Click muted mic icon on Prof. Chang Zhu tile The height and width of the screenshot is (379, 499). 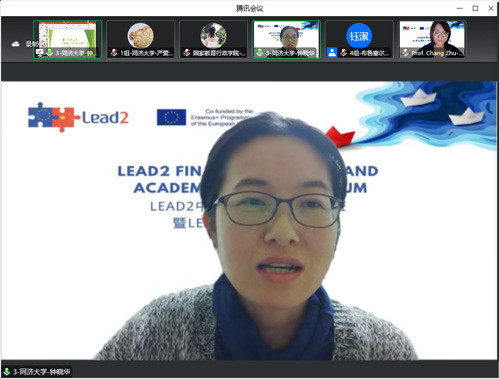[x=405, y=53]
